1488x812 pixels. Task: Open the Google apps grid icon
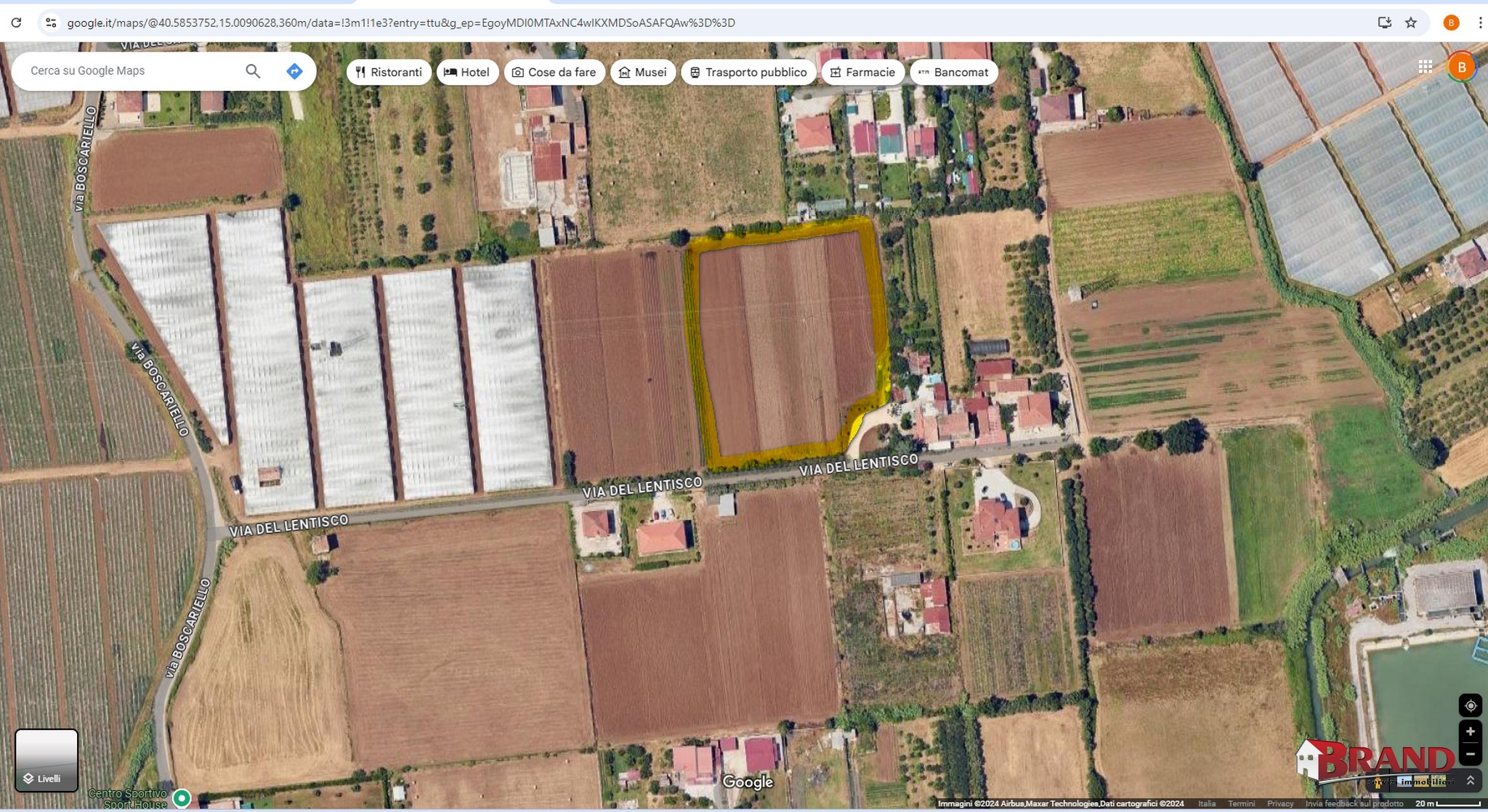1426,67
